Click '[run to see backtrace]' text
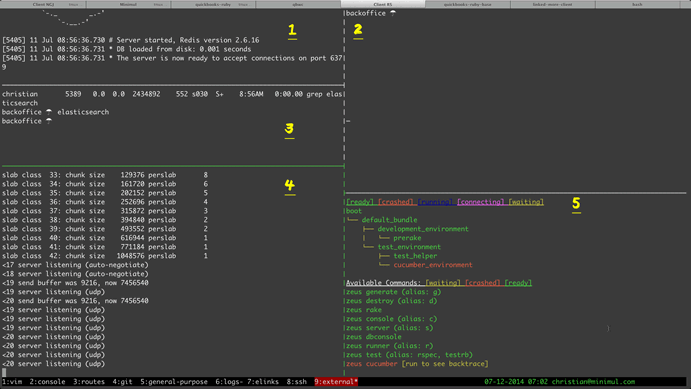Screen dimensions: 691x389 click(445, 364)
